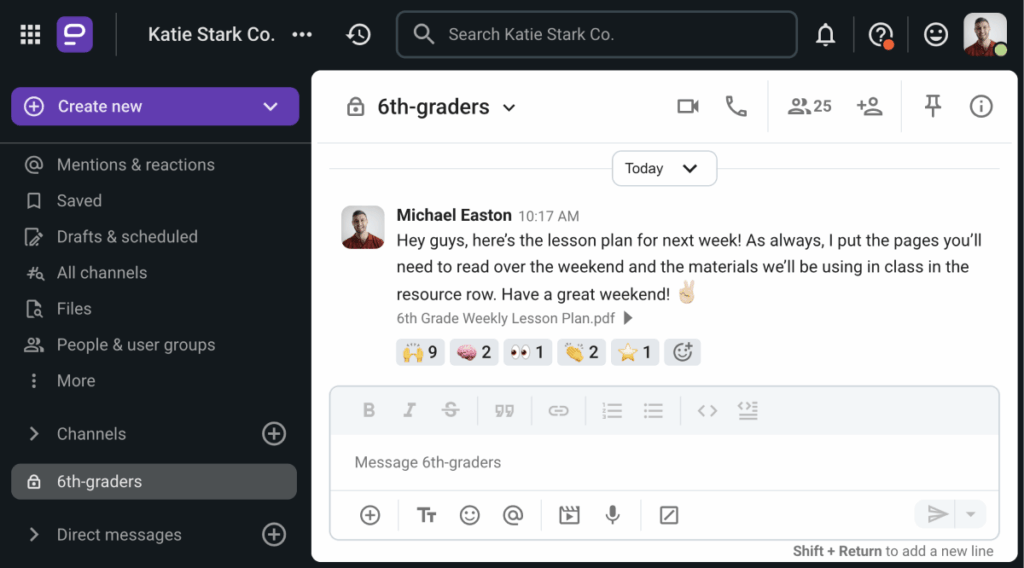Click the microphone icon to record audio
This screenshot has height=568, width=1024.
tap(612, 515)
